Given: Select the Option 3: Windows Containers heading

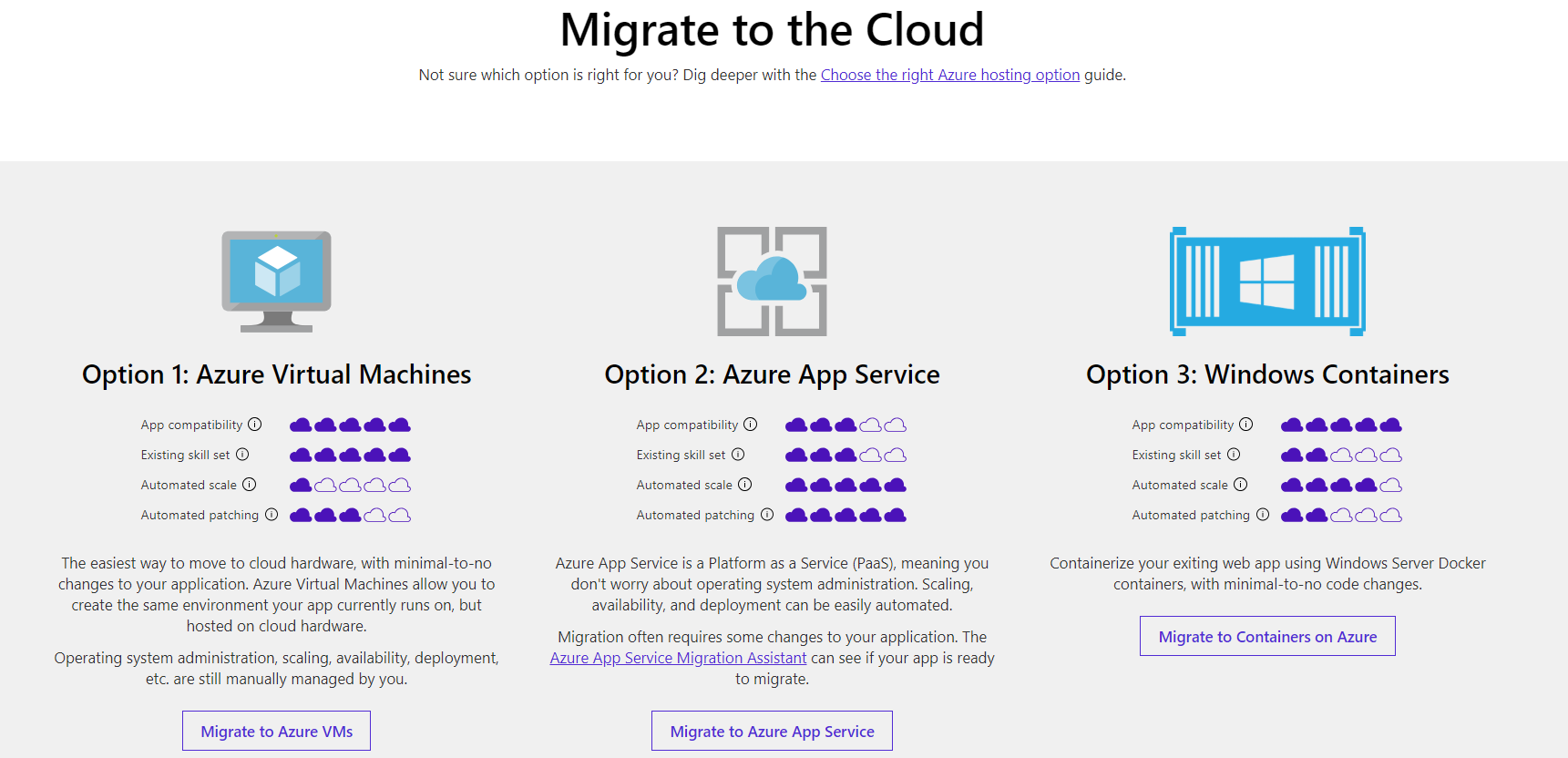Looking at the screenshot, I should tap(1267, 374).
